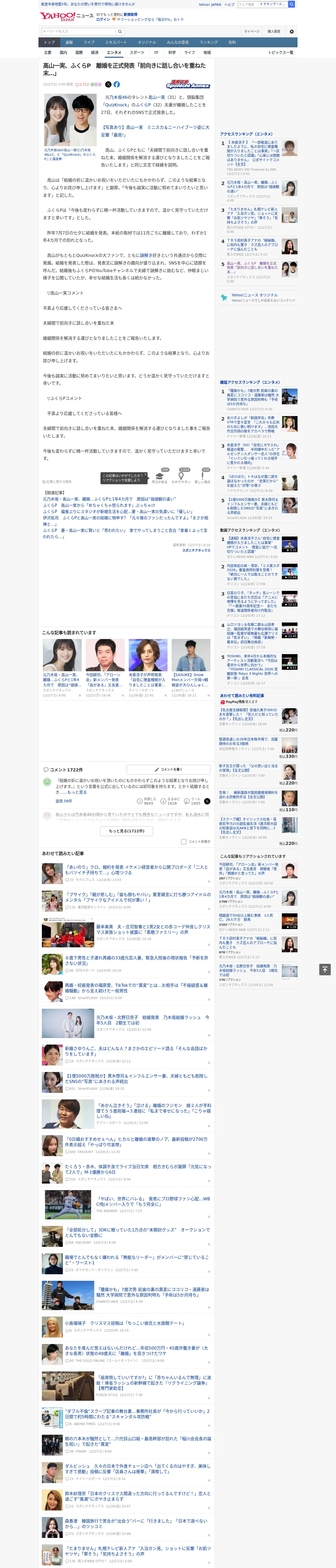Click 購入履歴 button
Viewport: 336px width, 1568px height.
click(274, 31)
